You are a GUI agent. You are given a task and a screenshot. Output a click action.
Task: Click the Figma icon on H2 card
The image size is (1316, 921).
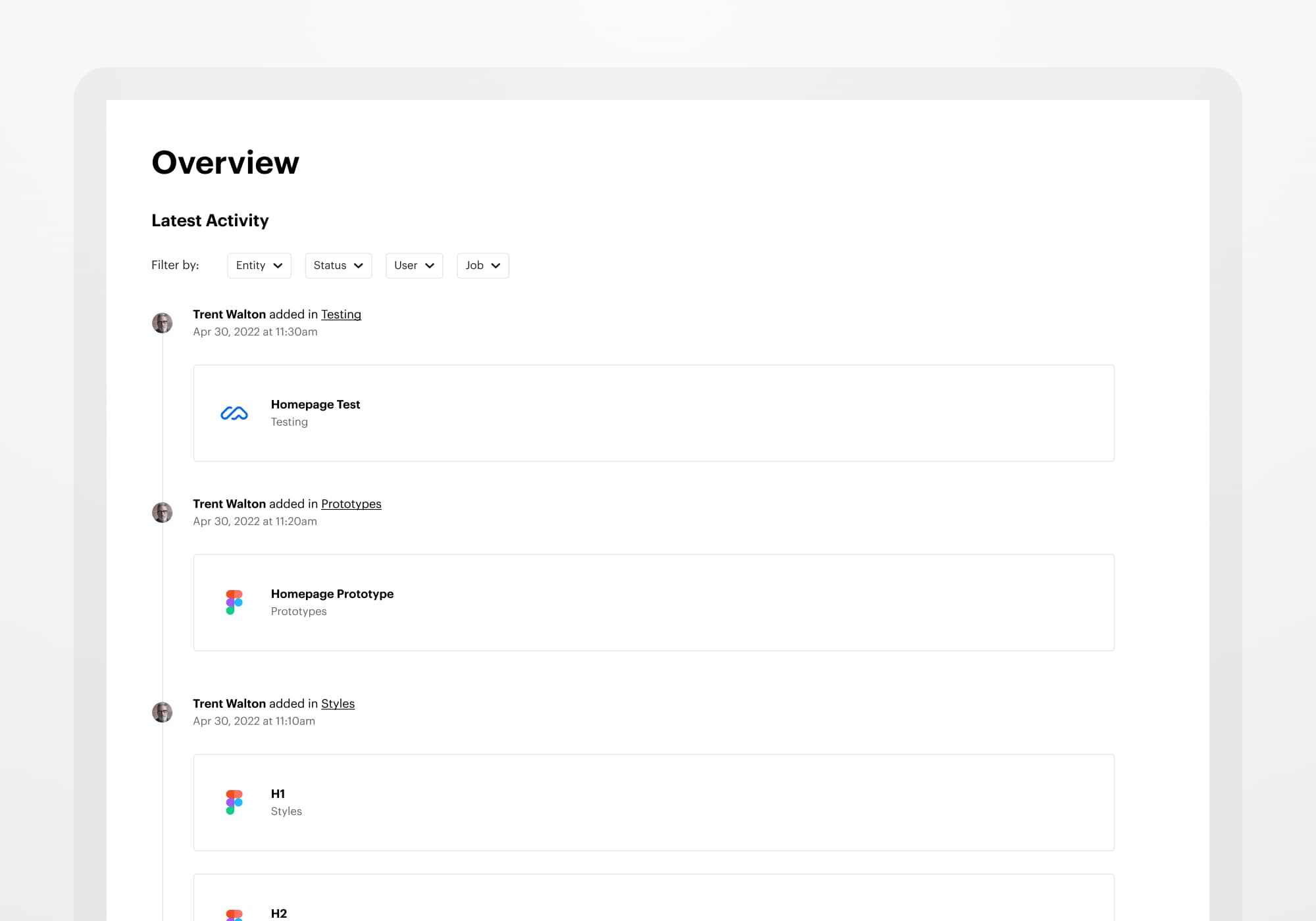coord(234,914)
